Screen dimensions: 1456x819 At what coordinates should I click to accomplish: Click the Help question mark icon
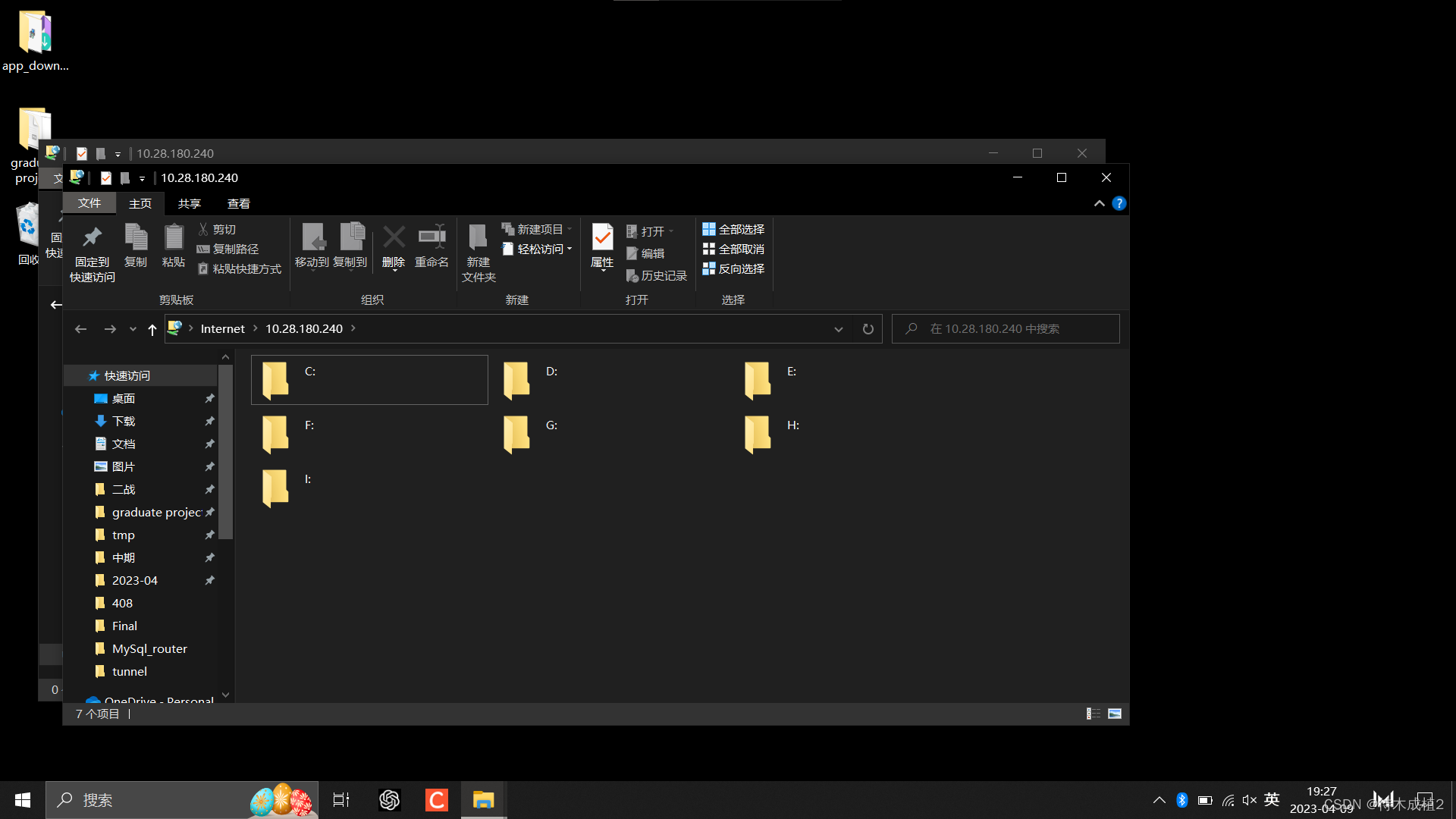1119,204
